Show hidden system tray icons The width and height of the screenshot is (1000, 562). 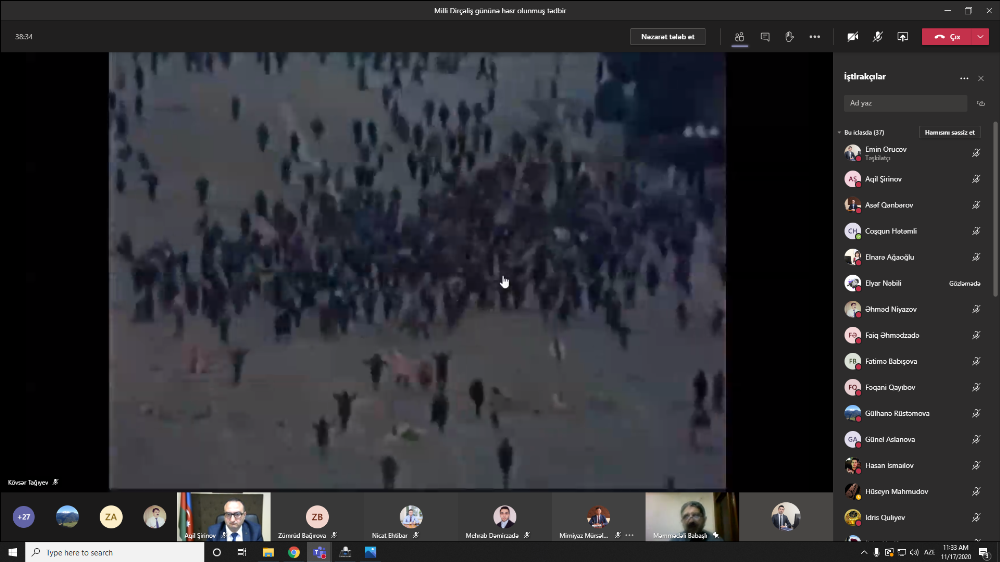[x=864, y=552]
